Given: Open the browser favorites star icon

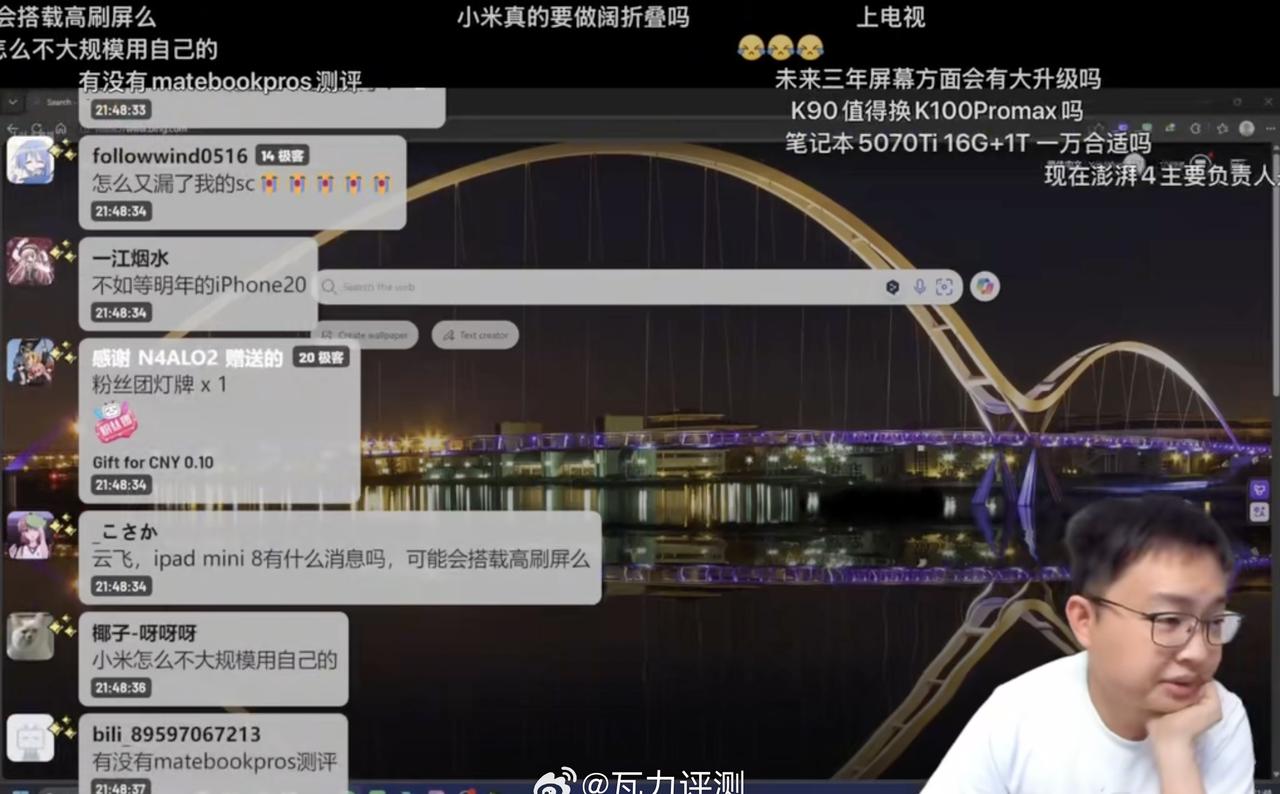Looking at the screenshot, I should point(1222,128).
